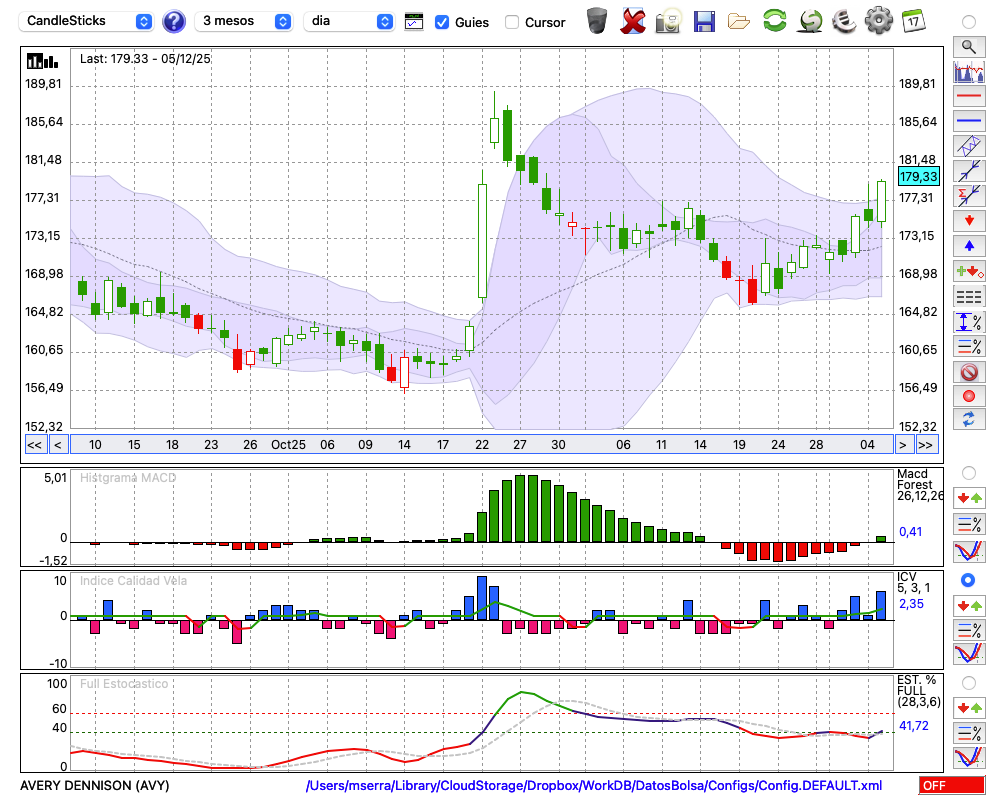Click the date timeline scrollbar strip
The height and width of the screenshot is (800, 1000).
pos(480,445)
